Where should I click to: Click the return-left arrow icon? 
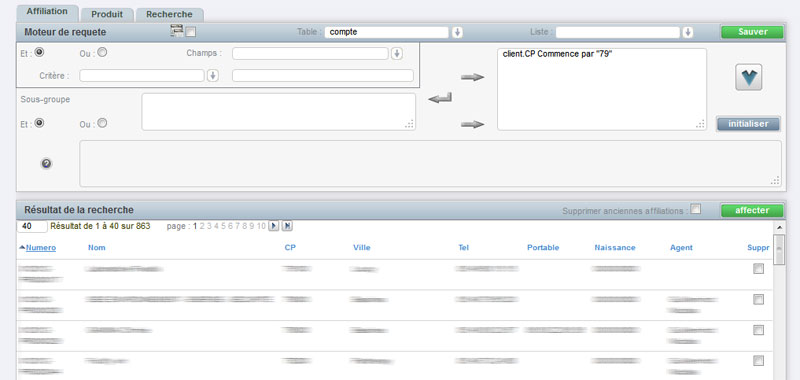(440, 98)
